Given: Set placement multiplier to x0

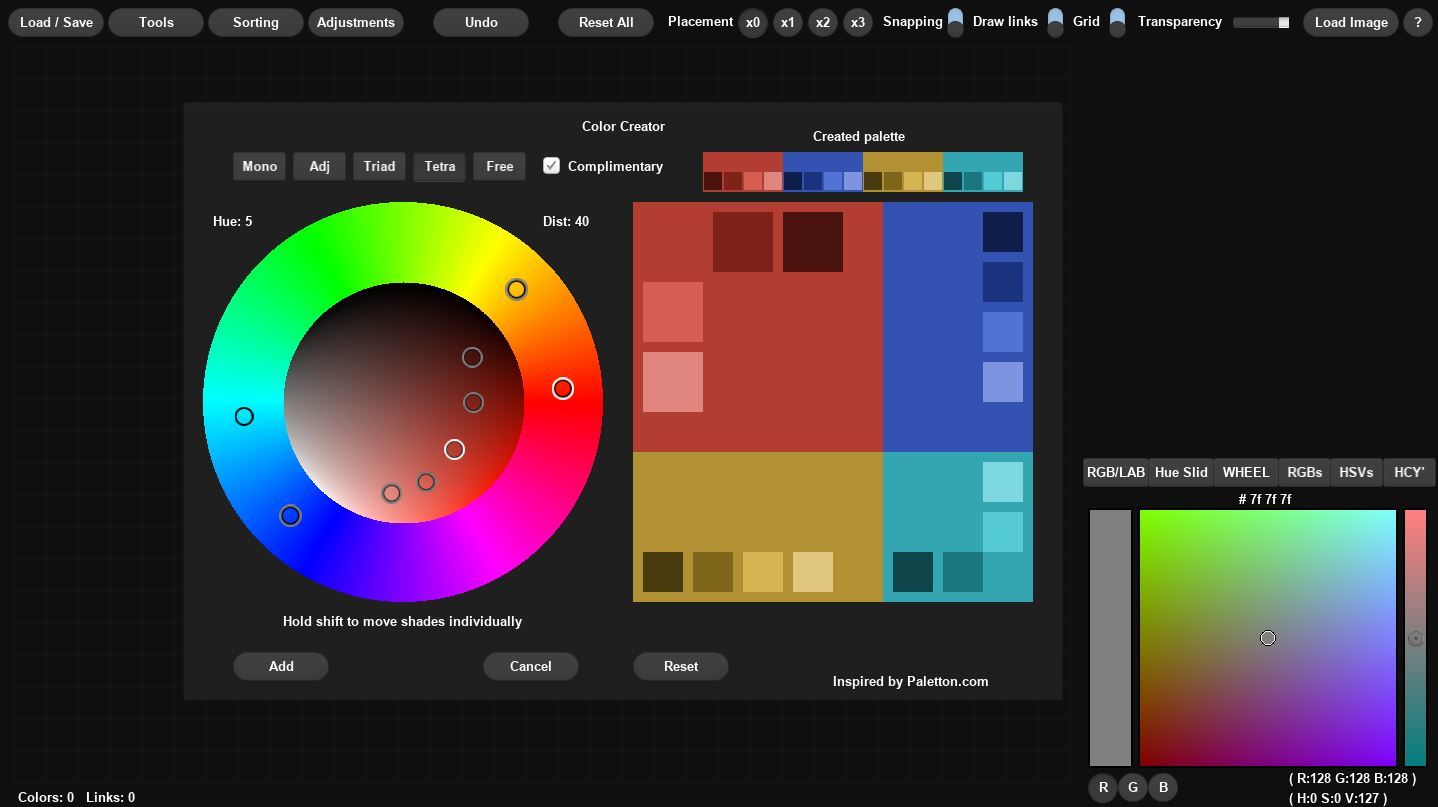Looking at the screenshot, I should 752,22.
